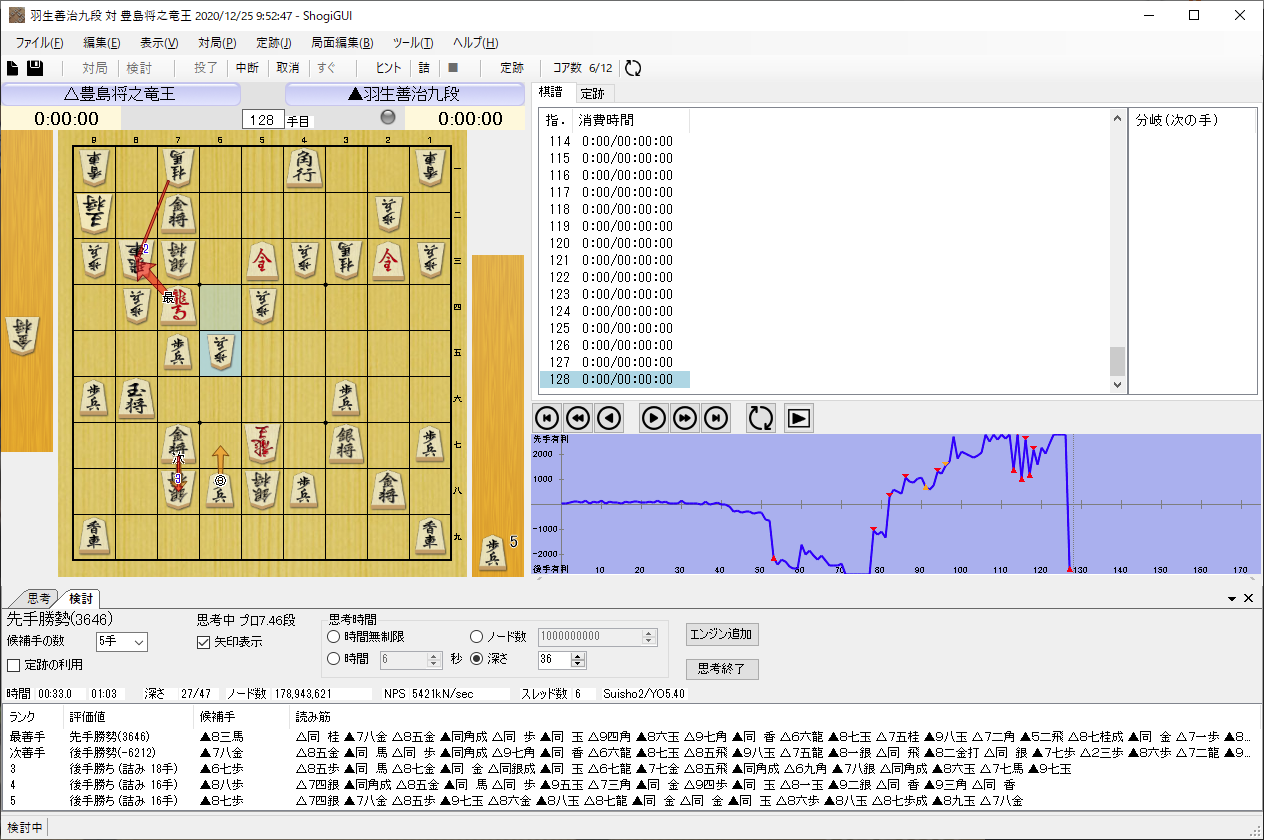Viewport: 1264px width, 840px height.
Task: Click the 思考終了 button
Action: (x=722, y=669)
